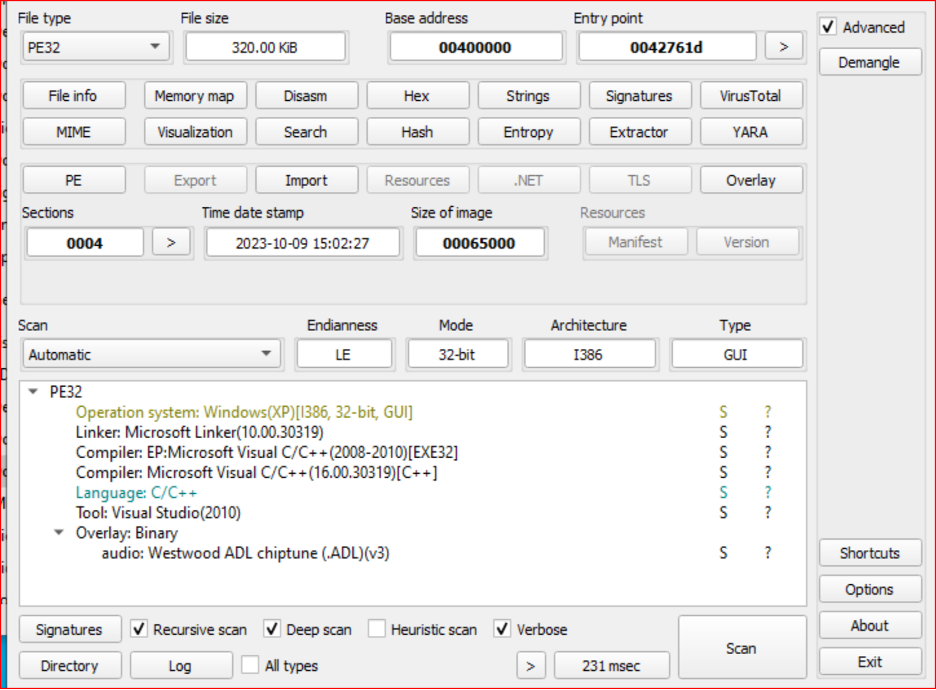This screenshot has height=690, width=936.
Task: Open the Hex viewer
Action: point(417,96)
